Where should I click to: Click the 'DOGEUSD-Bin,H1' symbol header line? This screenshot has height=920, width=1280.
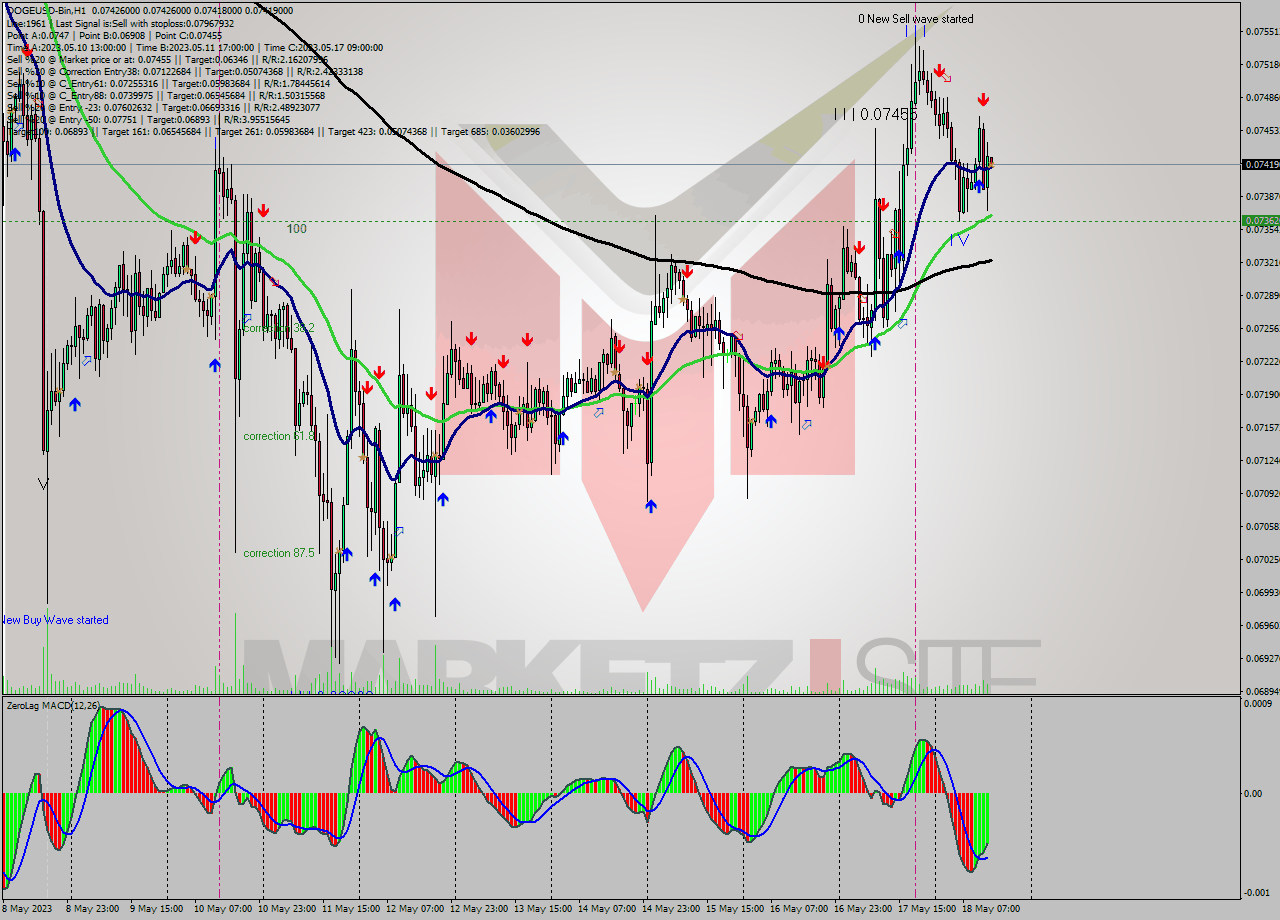pos(150,10)
